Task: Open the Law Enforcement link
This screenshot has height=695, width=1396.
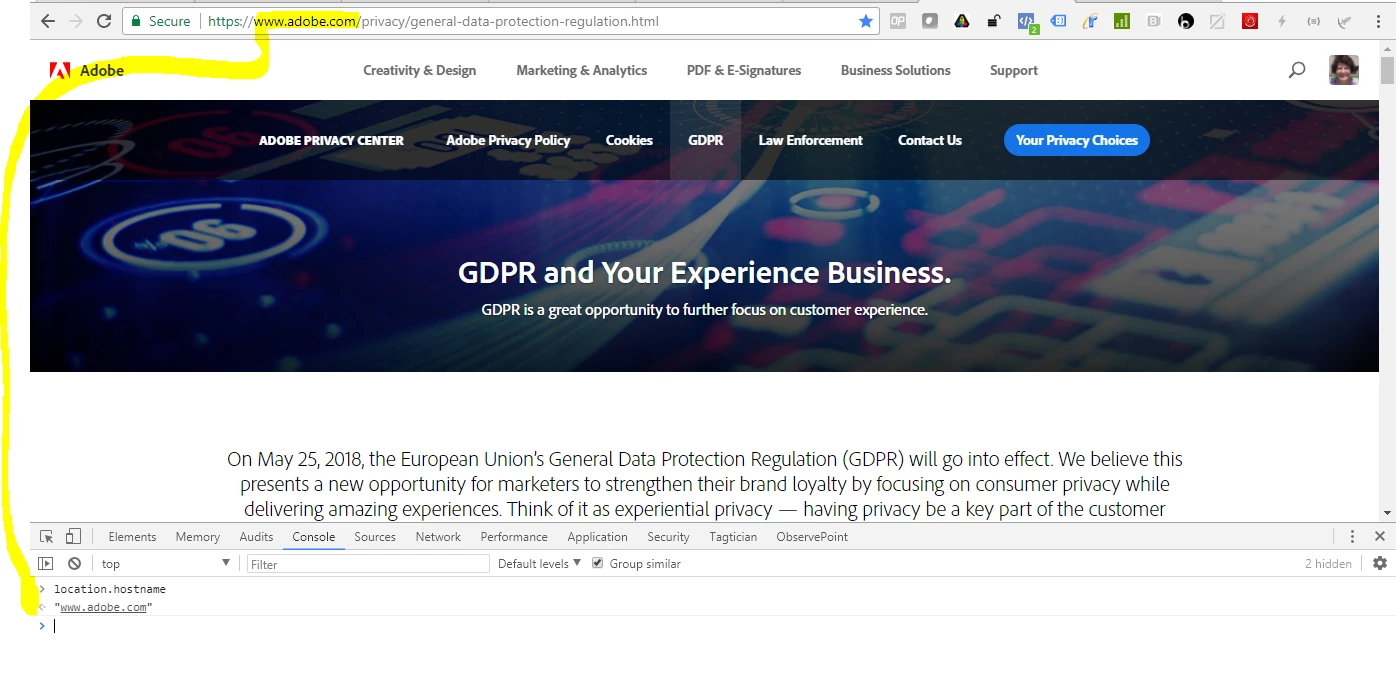Action: pyautogui.click(x=810, y=140)
